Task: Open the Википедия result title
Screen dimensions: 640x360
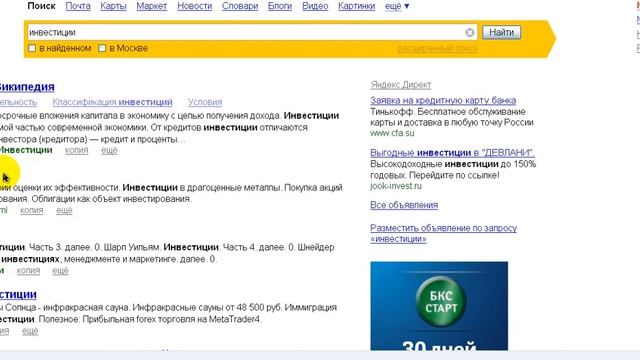Action: pos(27,87)
